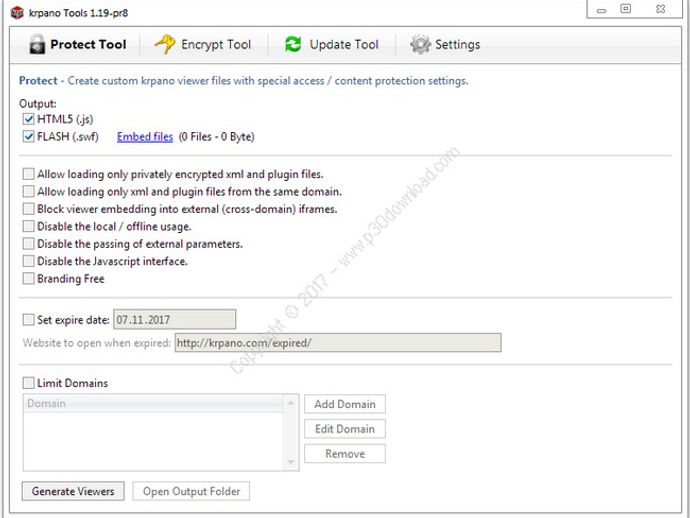
Task: Open the Settings tab
Action: pos(445,44)
